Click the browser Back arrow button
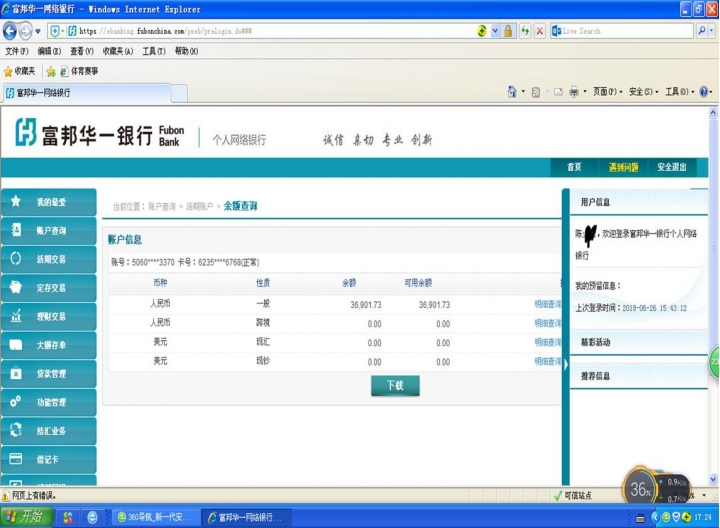Viewport: 720px width, 528px height. point(10,31)
